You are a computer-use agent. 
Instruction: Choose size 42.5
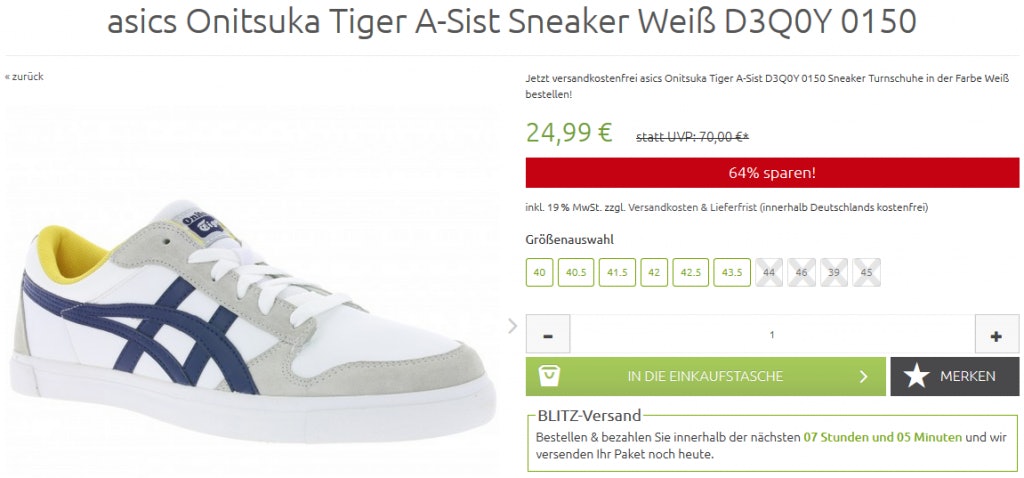(x=690, y=272)
